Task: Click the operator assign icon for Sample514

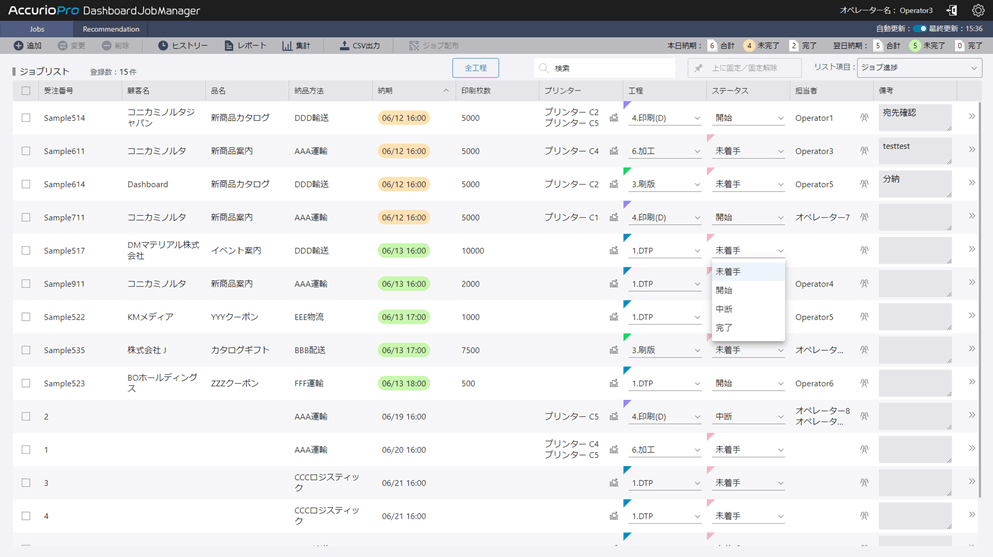Action: pos(864,118)
